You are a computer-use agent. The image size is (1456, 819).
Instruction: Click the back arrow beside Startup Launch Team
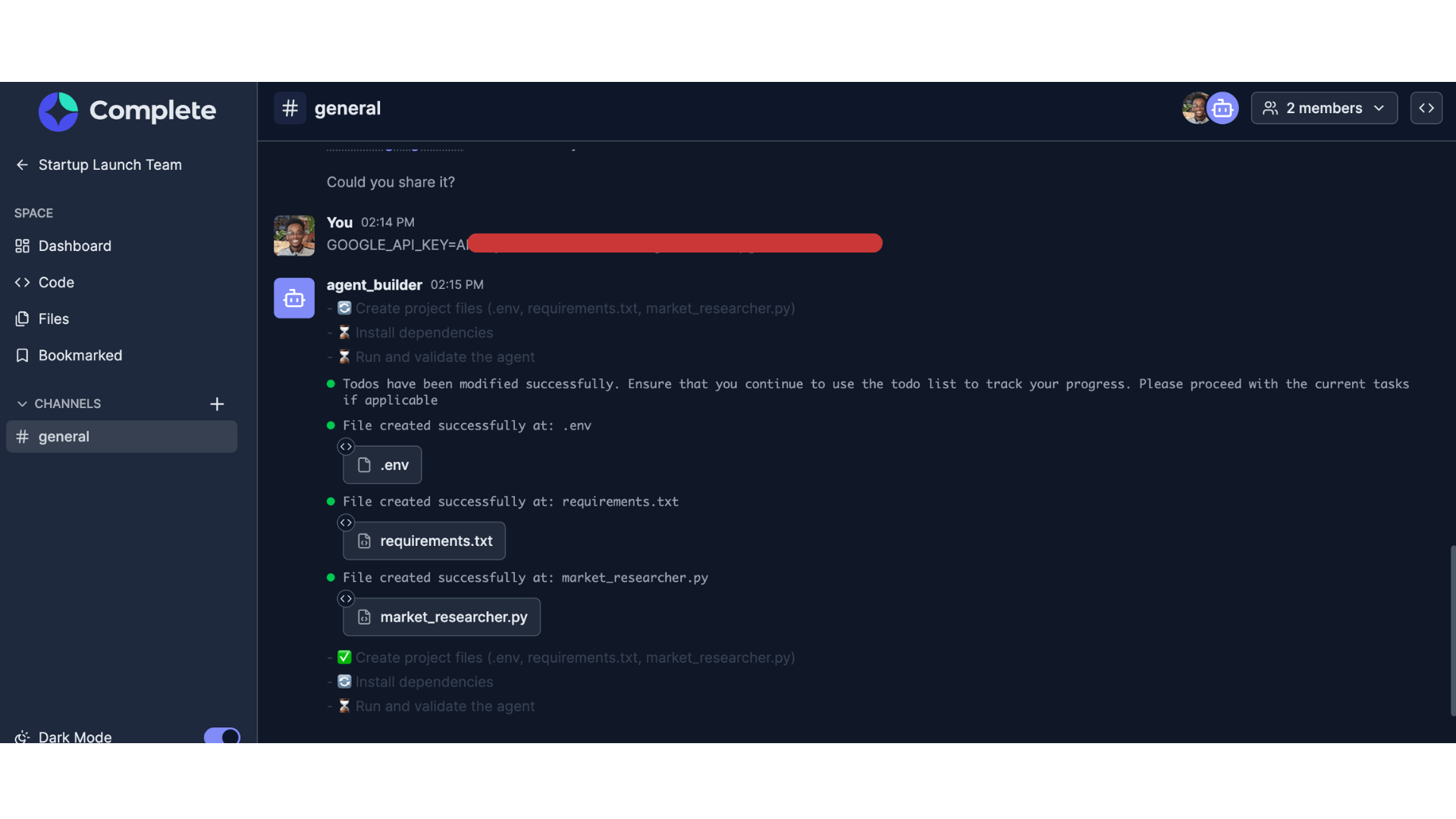pos(21,165)
